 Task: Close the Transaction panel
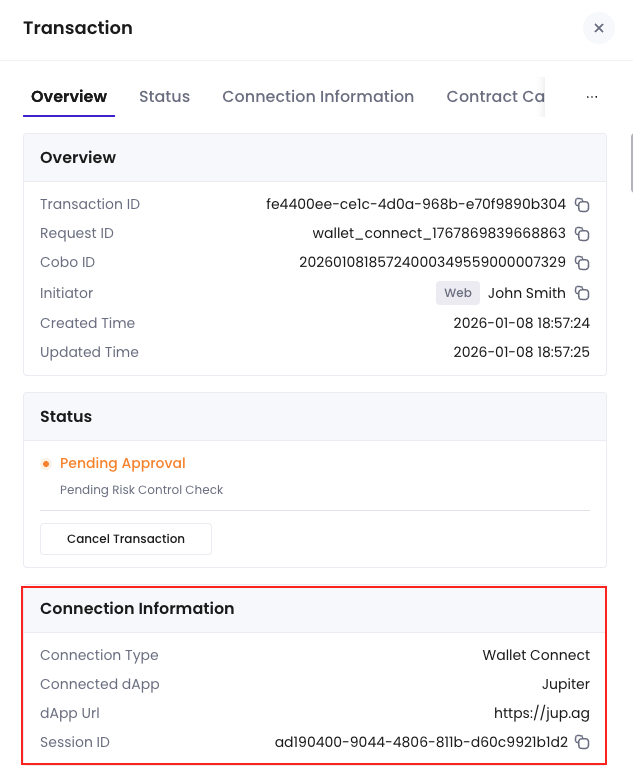598,28
